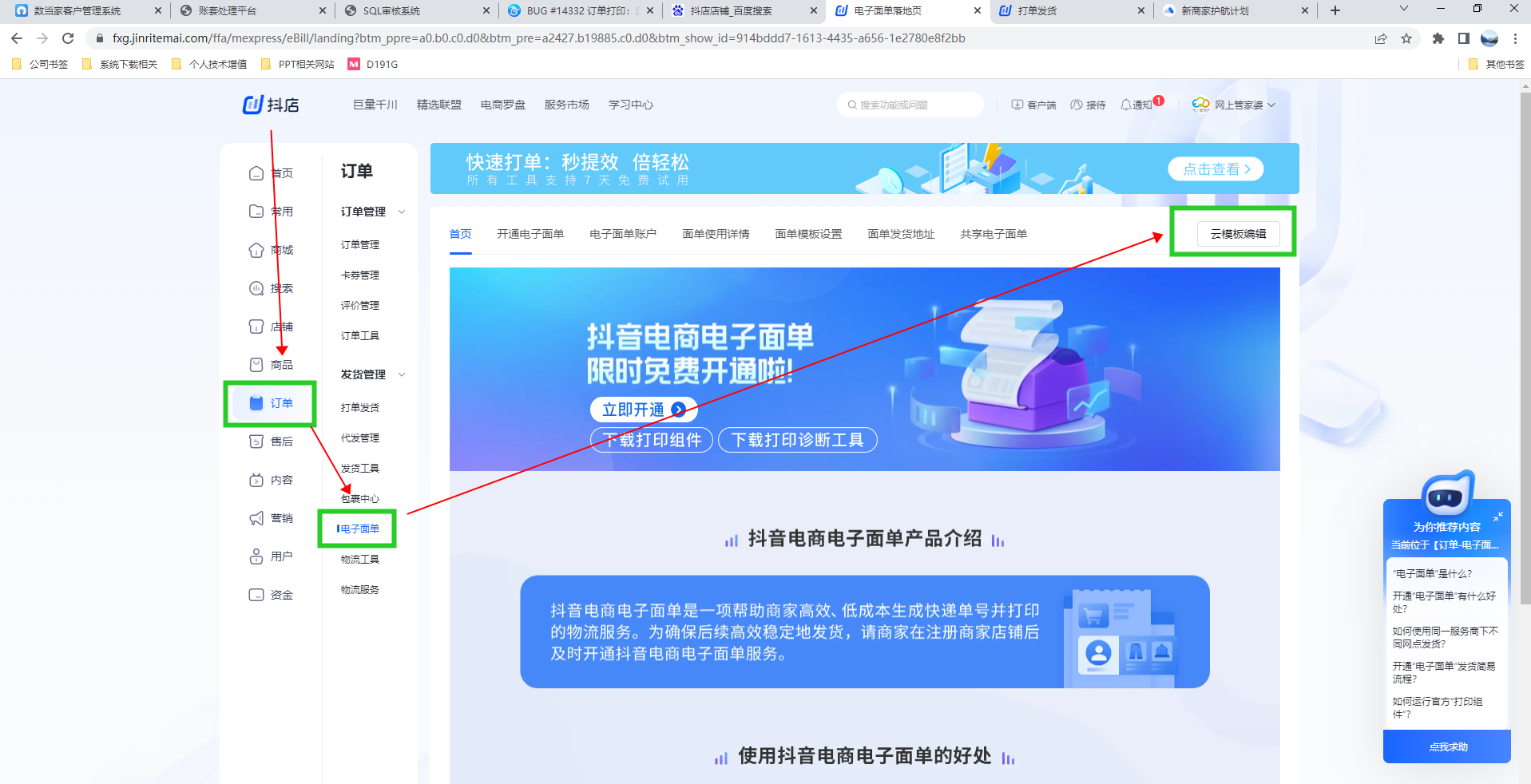Open 代发管理 submenu item
This screenshot has width=1531, height=784.
[x=360, y=438]
